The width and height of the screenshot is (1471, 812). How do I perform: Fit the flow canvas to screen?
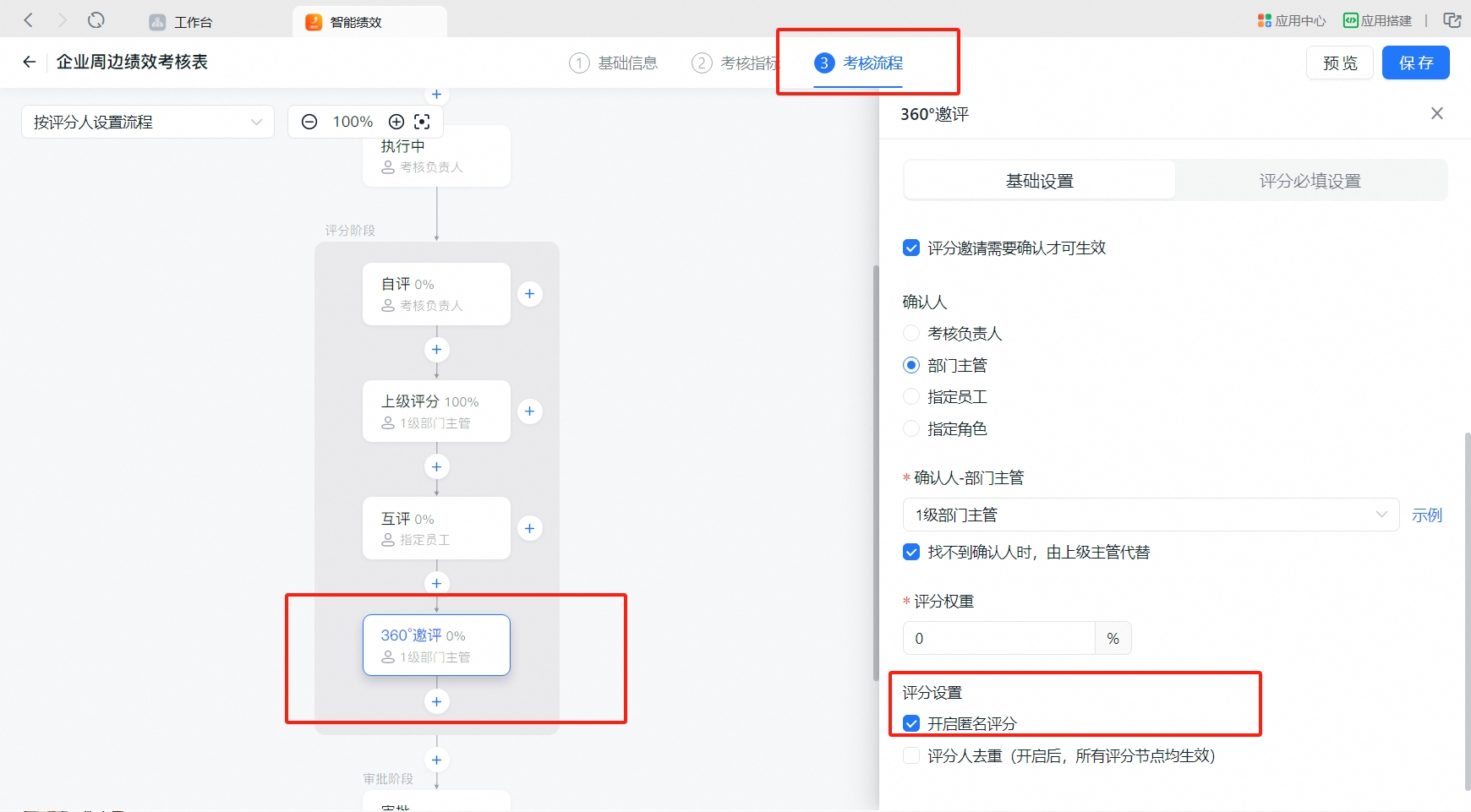[x=423, y=122]
